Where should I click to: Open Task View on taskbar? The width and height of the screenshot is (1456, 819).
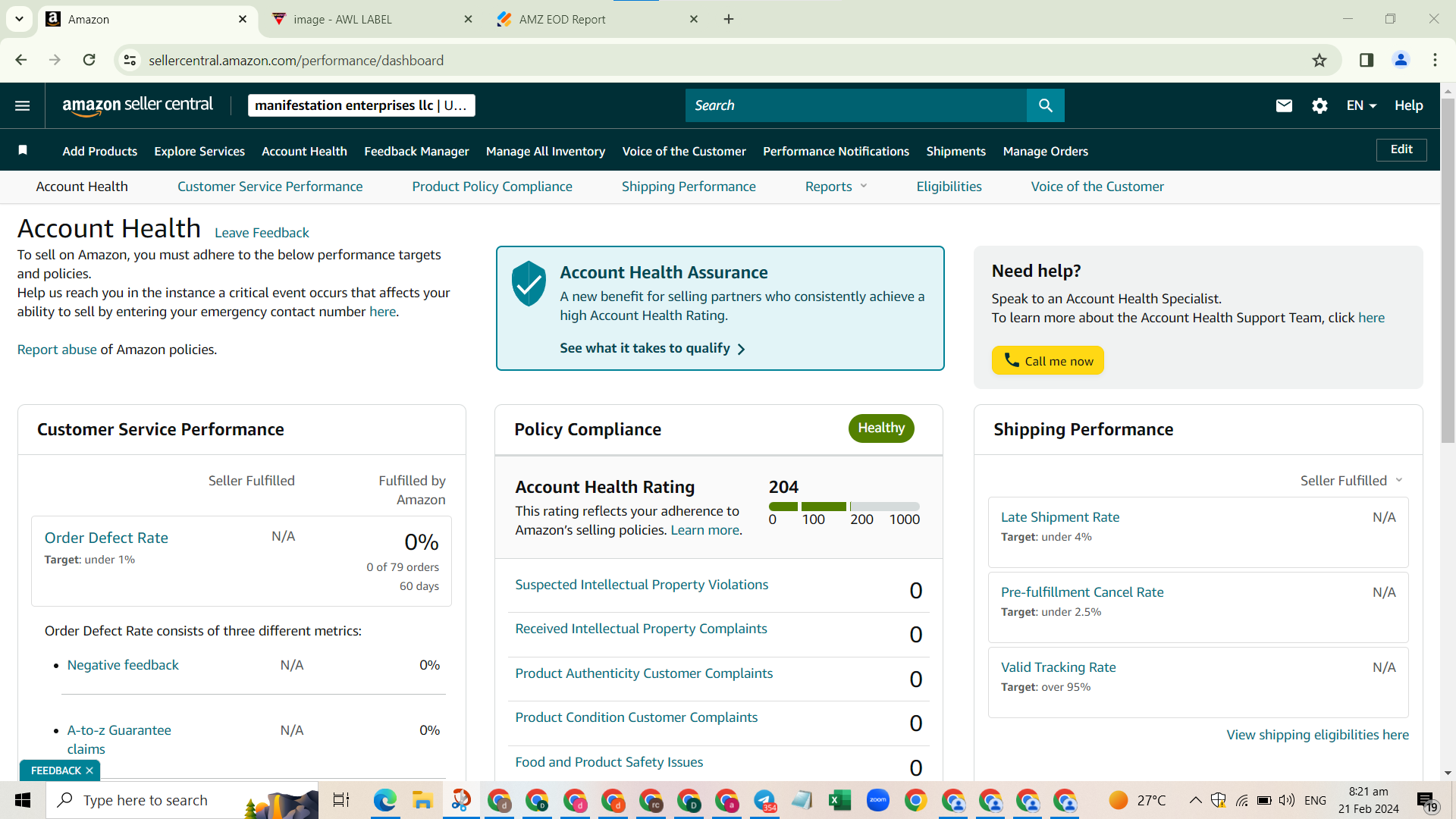click(341, 800)
